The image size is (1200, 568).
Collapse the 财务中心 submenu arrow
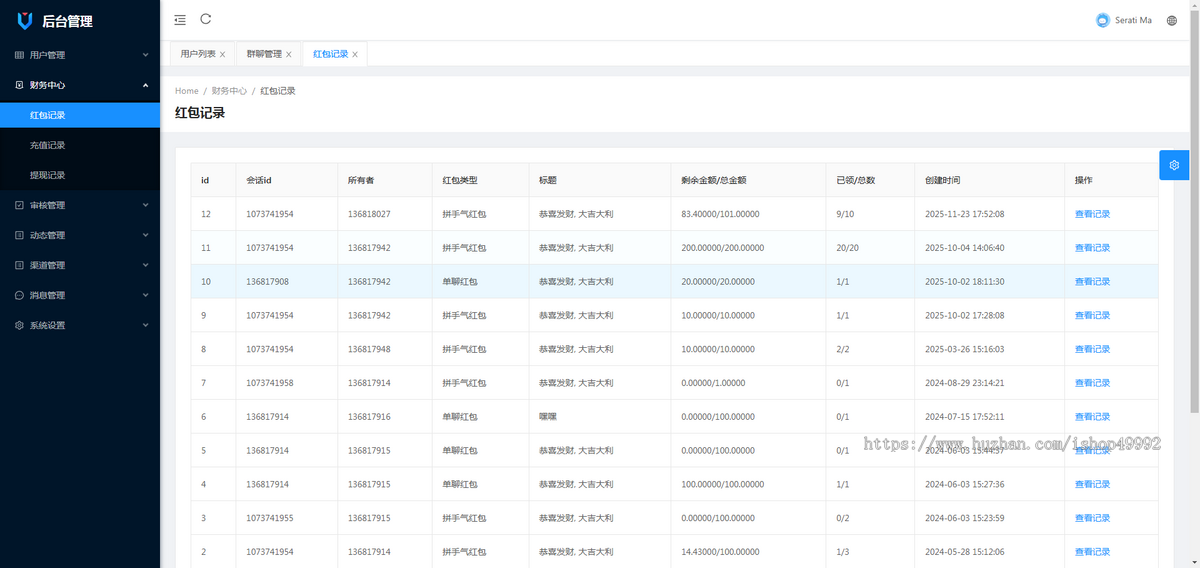(x=145, y=85)
